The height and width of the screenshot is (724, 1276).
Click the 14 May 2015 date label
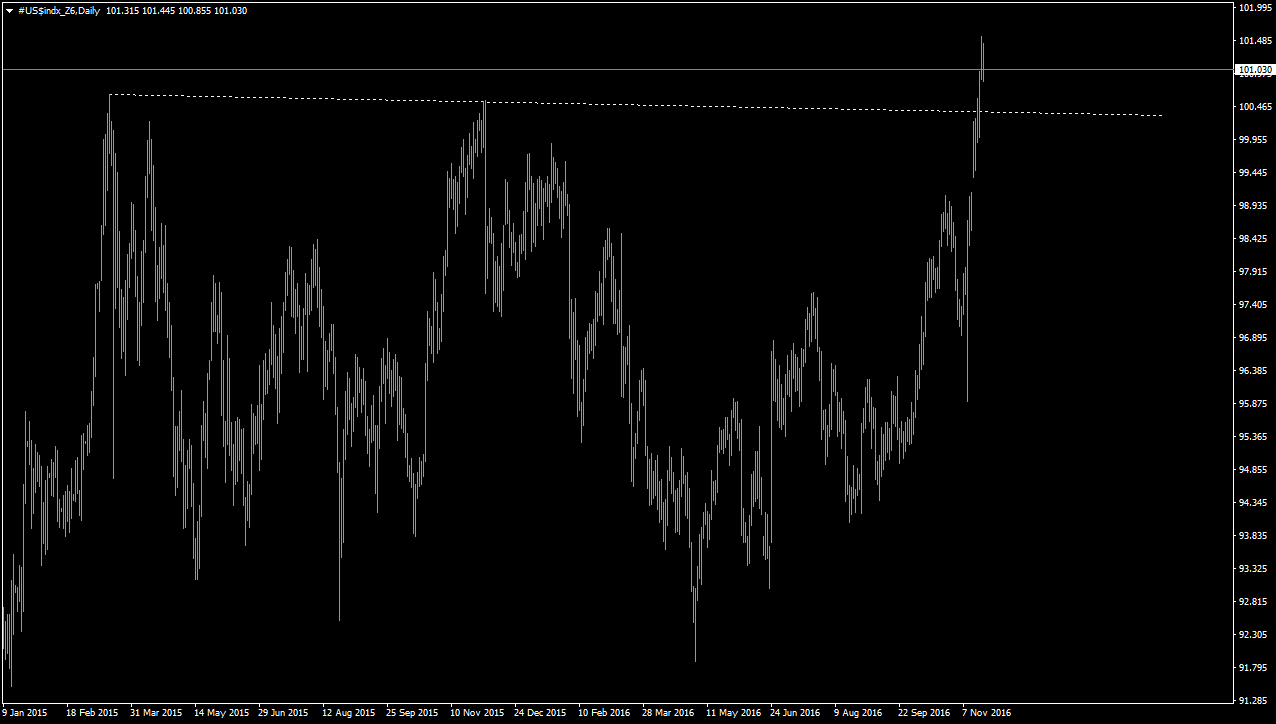point(221,713)
